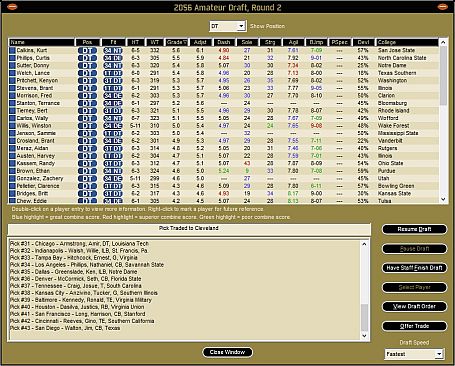The height and width of the screenshot is (366, 455).
Task: Click the fit badge for Sutter, Donny
Action: (113, 65)
